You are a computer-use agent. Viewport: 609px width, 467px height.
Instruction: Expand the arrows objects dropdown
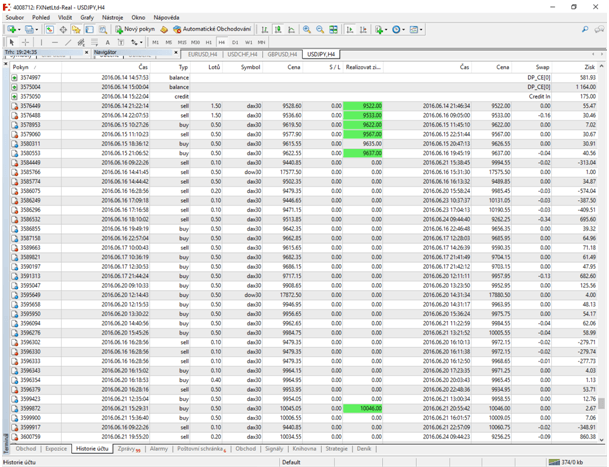point(141,43)
